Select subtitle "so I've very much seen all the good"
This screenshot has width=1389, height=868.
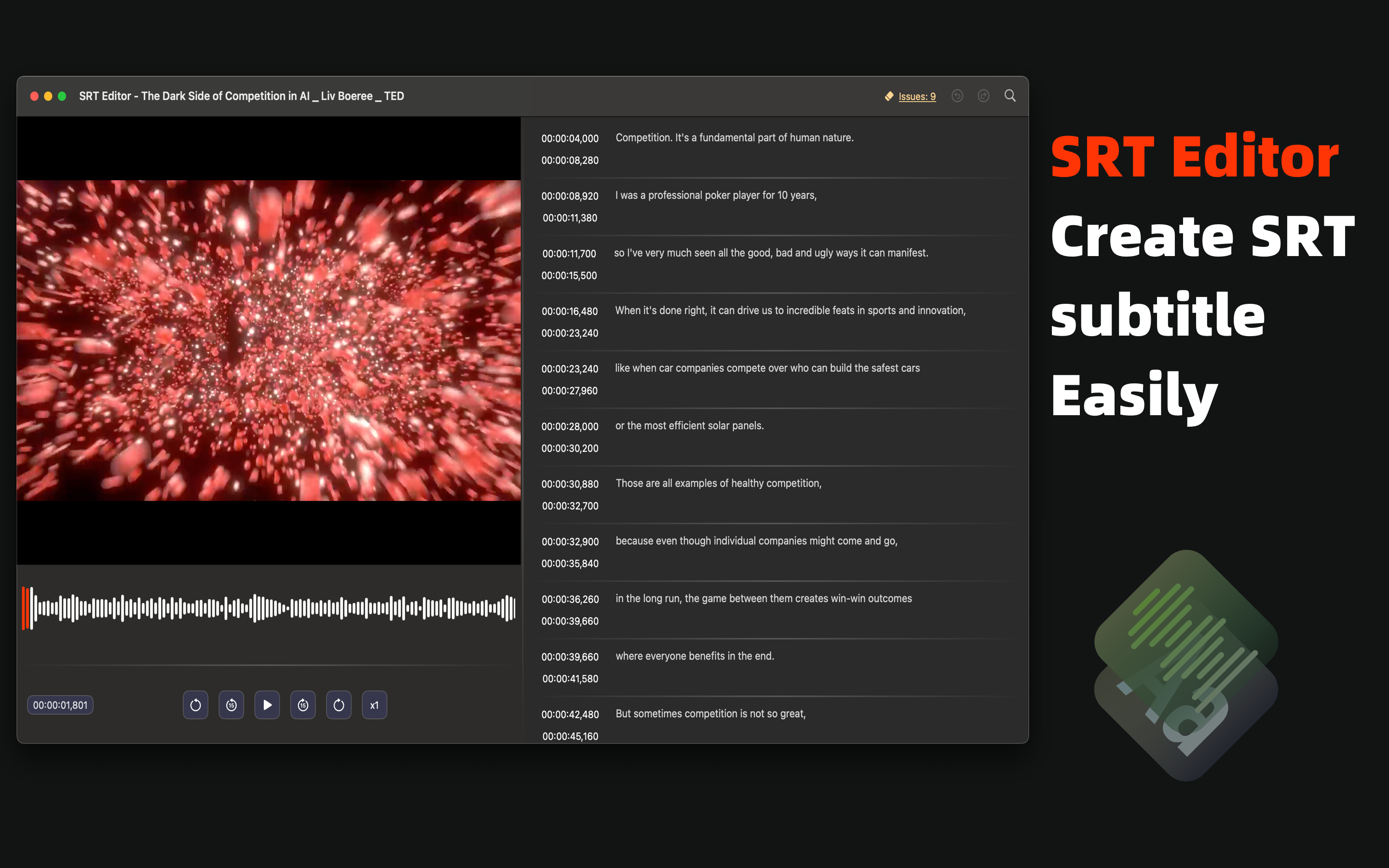coord(771,253)
